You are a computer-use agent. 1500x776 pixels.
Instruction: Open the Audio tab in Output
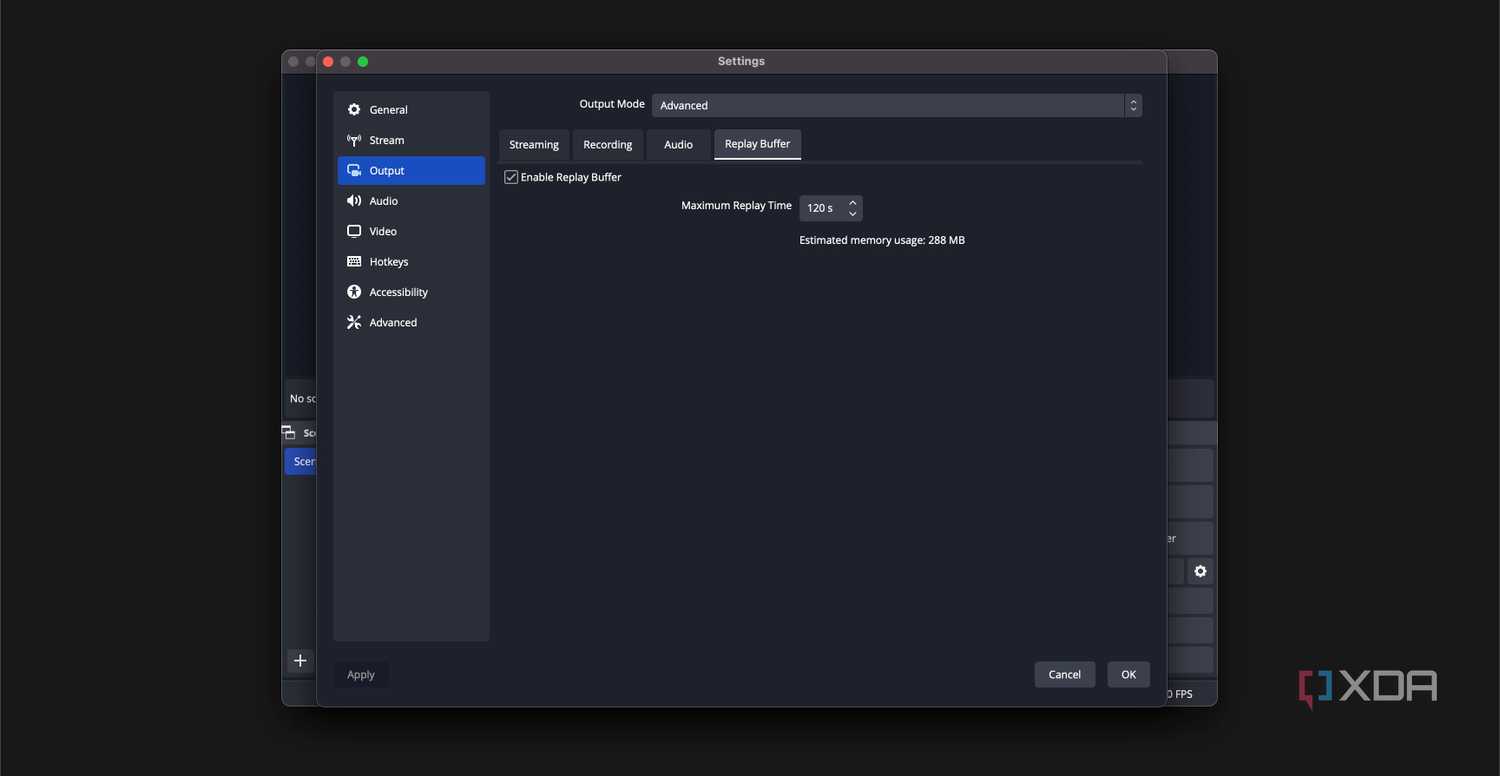point(678,145)
